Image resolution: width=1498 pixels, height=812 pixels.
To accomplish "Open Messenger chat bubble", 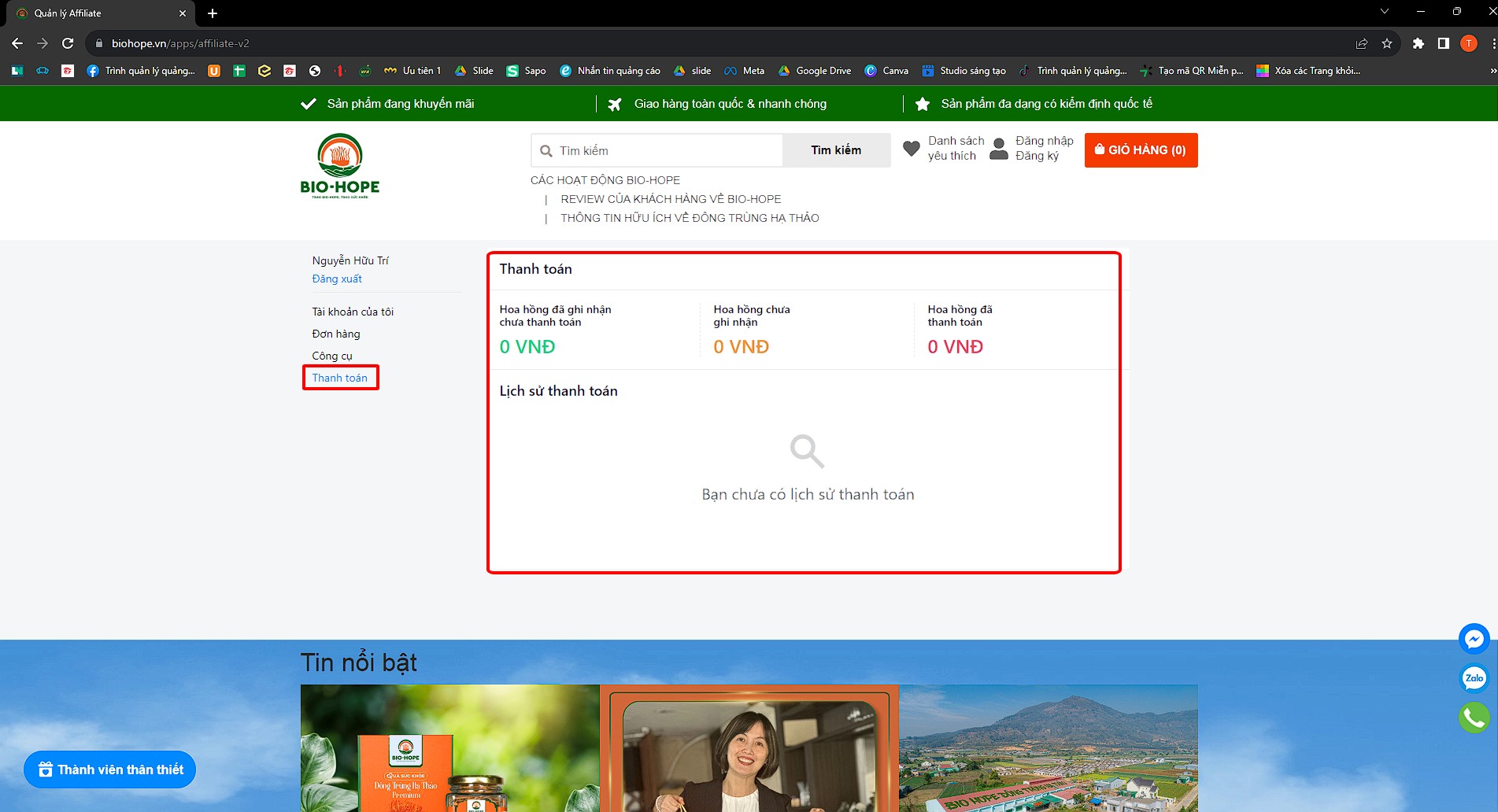I will [x=1474, y=639].
